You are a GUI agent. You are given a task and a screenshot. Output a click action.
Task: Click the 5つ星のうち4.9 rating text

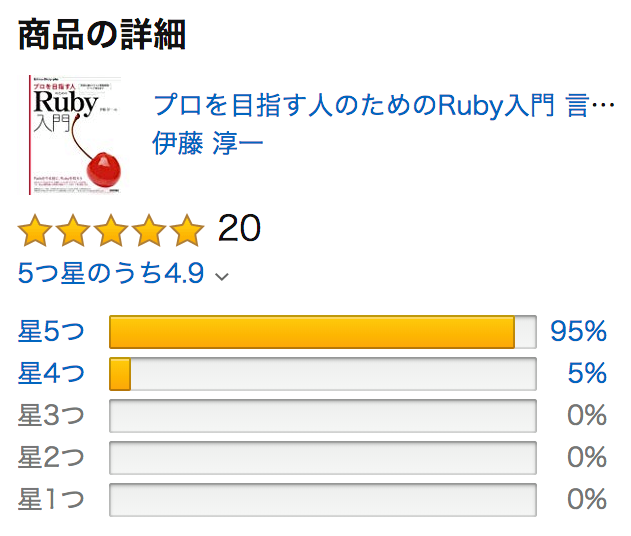click(111, 273)
